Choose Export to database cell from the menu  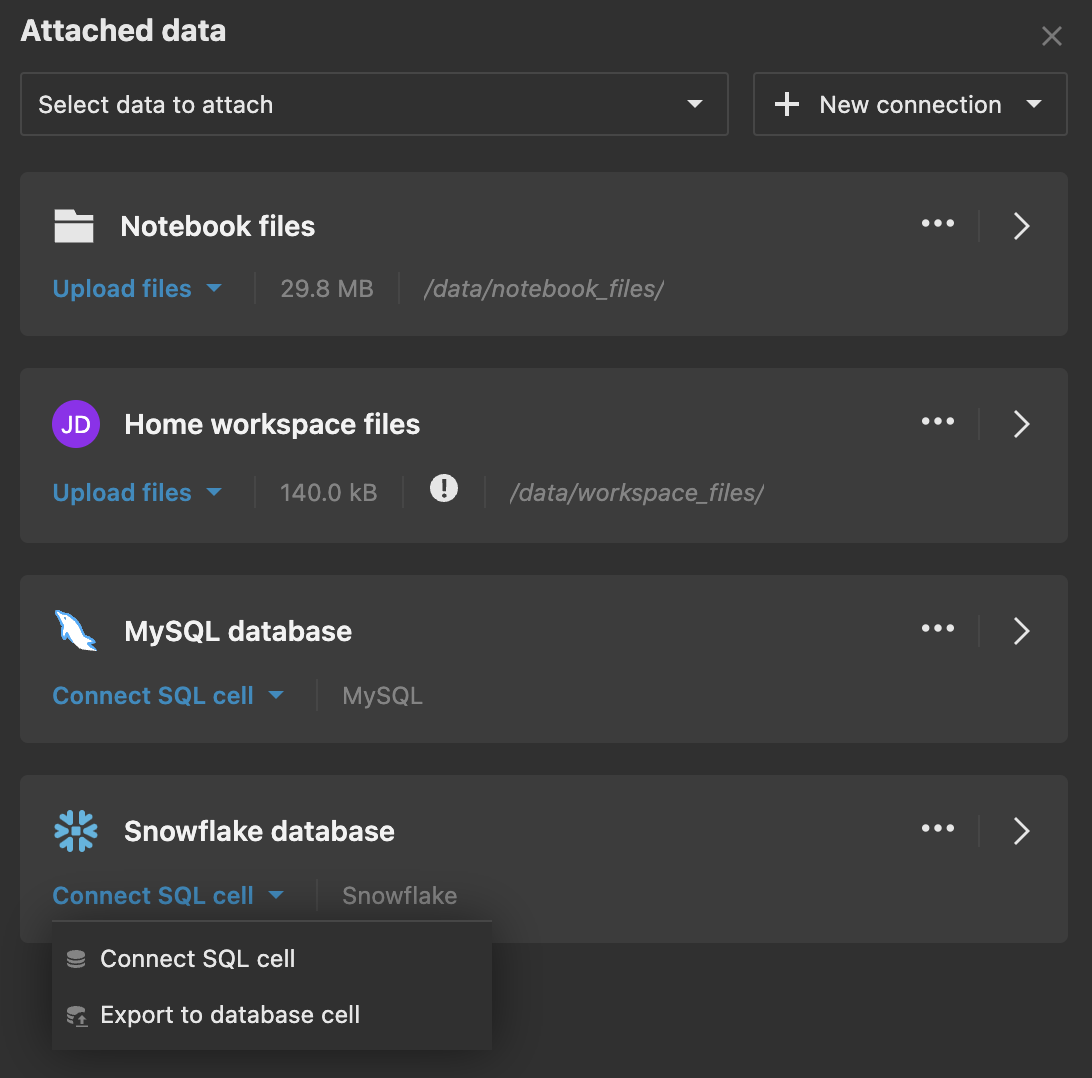(x=229, y=1015)
